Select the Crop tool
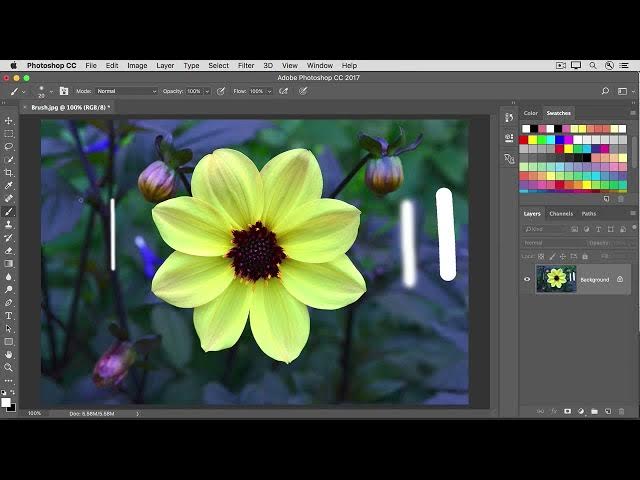Screen dimensions: 640x480 9,172
